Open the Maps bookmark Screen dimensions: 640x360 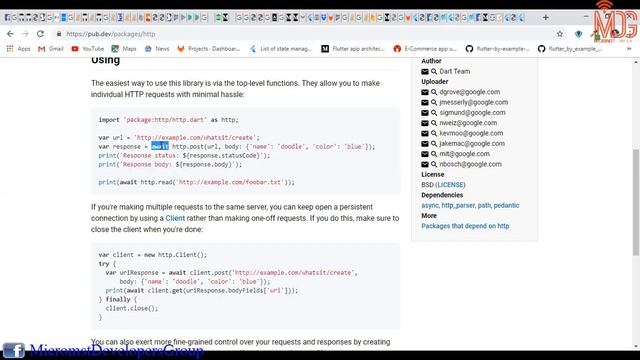pos(124,49)
